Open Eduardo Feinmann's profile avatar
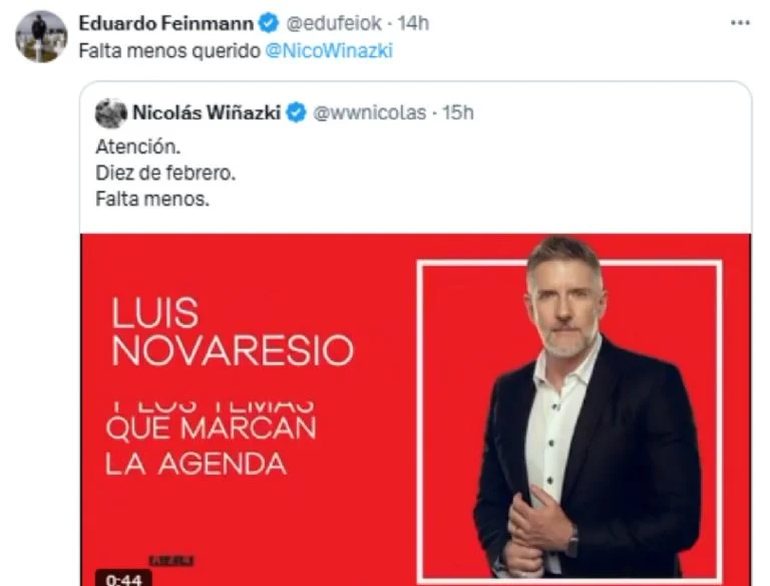The width and height of the screenshot is (770, 586). (41, 37)
